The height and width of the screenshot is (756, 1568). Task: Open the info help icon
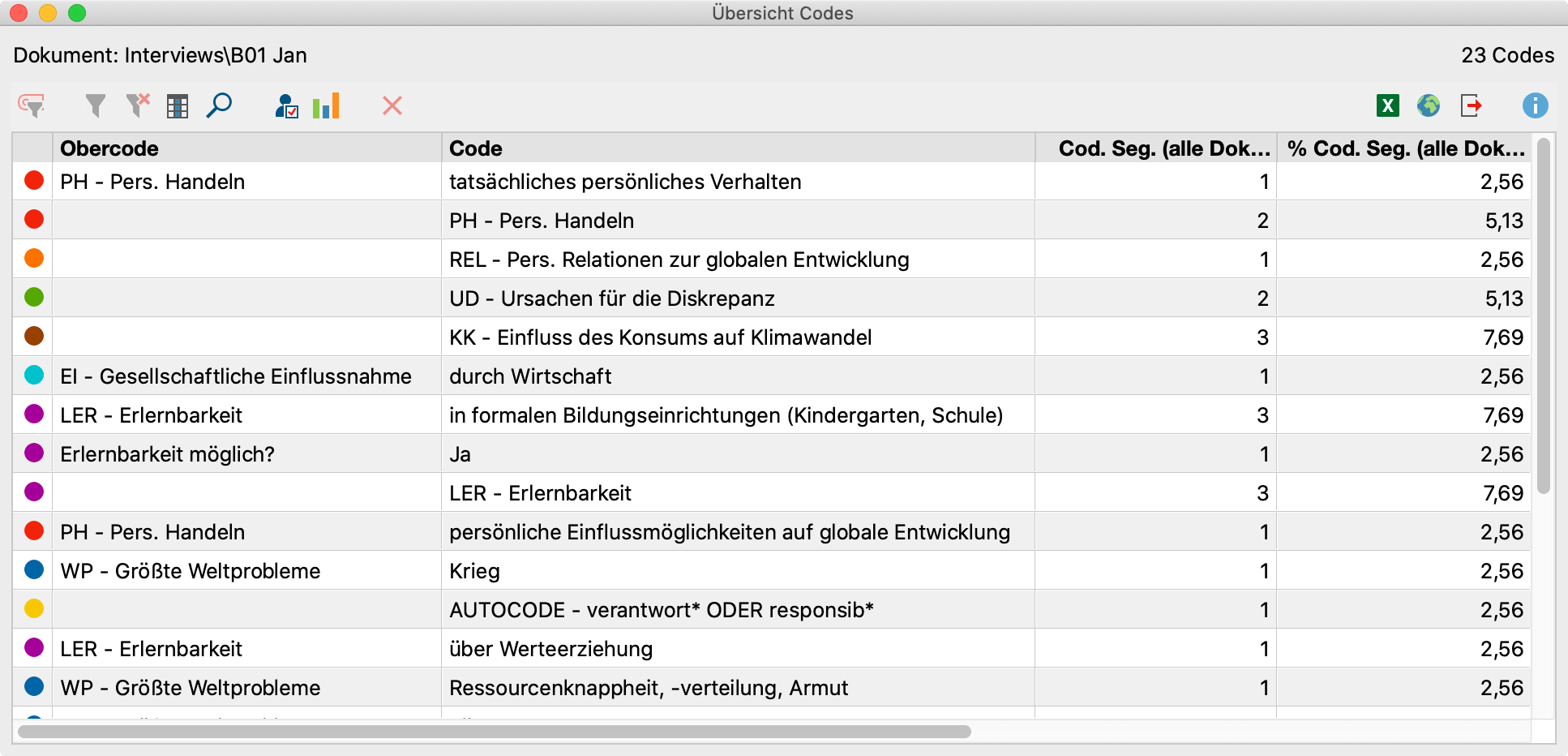pos(1535,105)
